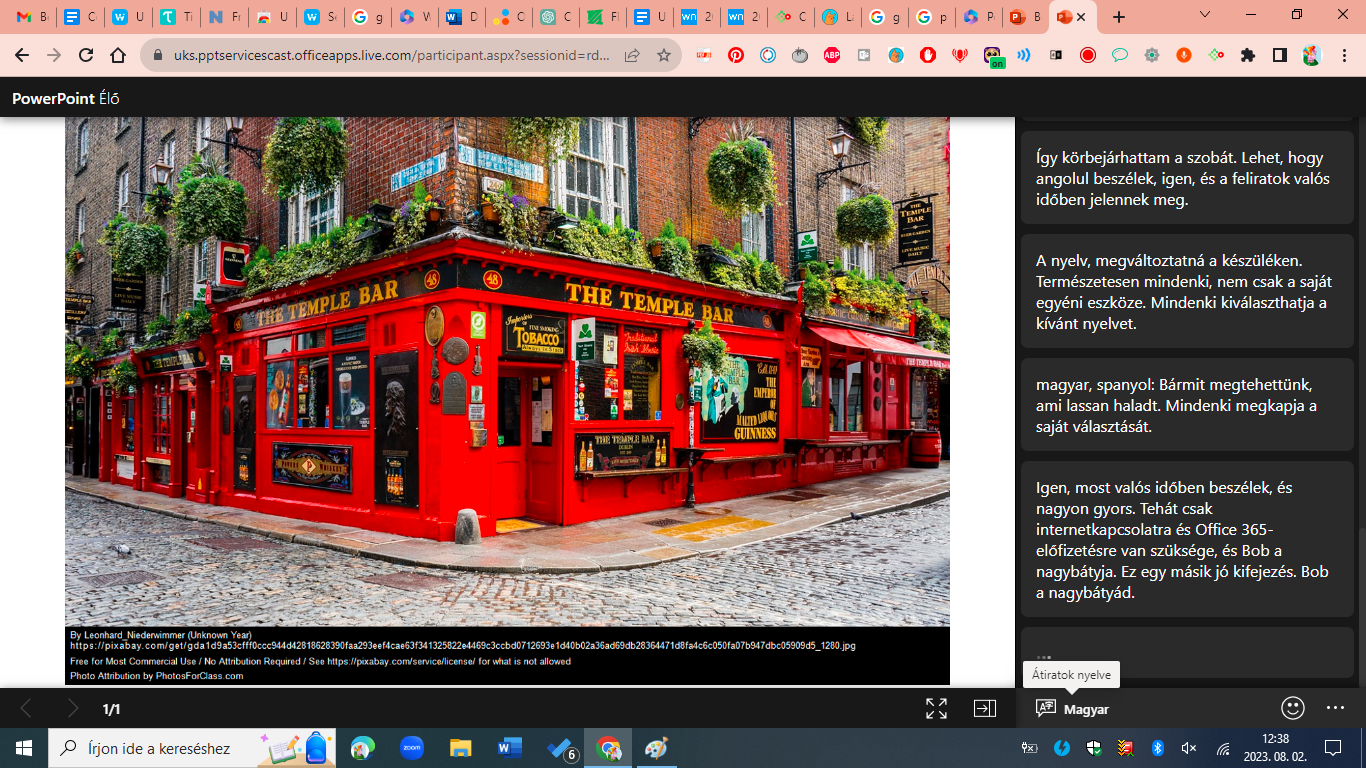Click the red record extension icon
The height and width of the screenshot is (768, 1366).
click(1088, 56)
